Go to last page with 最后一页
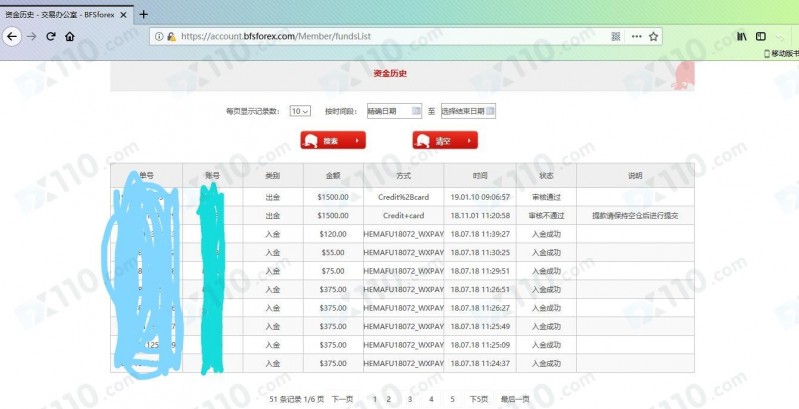 click(515, 399)
